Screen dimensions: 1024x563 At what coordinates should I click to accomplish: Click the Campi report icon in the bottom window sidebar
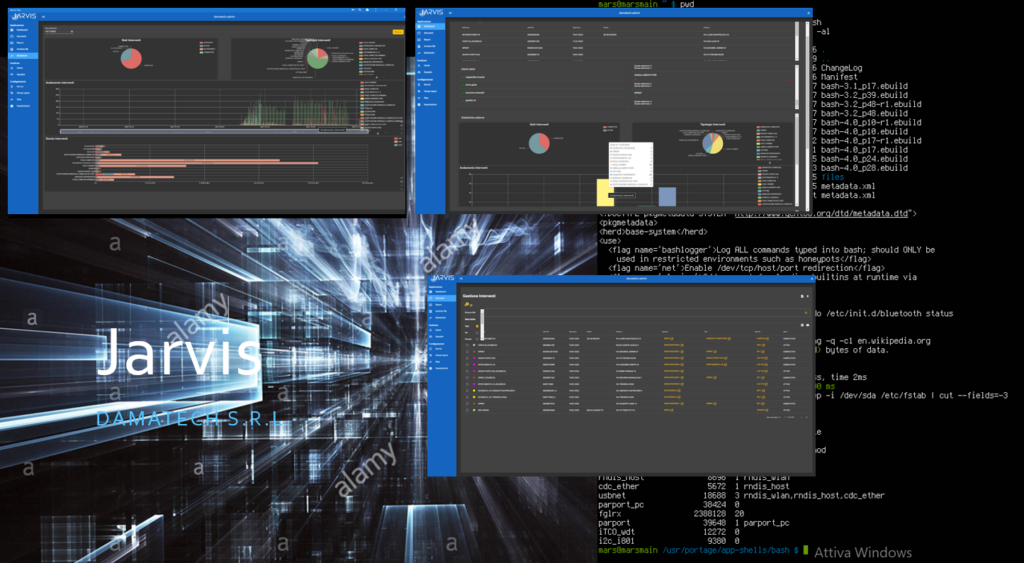pyautogui.click(x=430, y=355)
